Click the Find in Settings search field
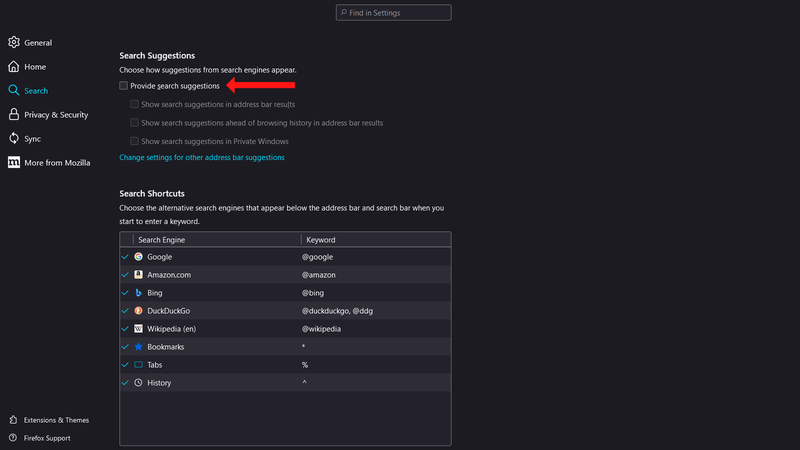 (394, 13)
